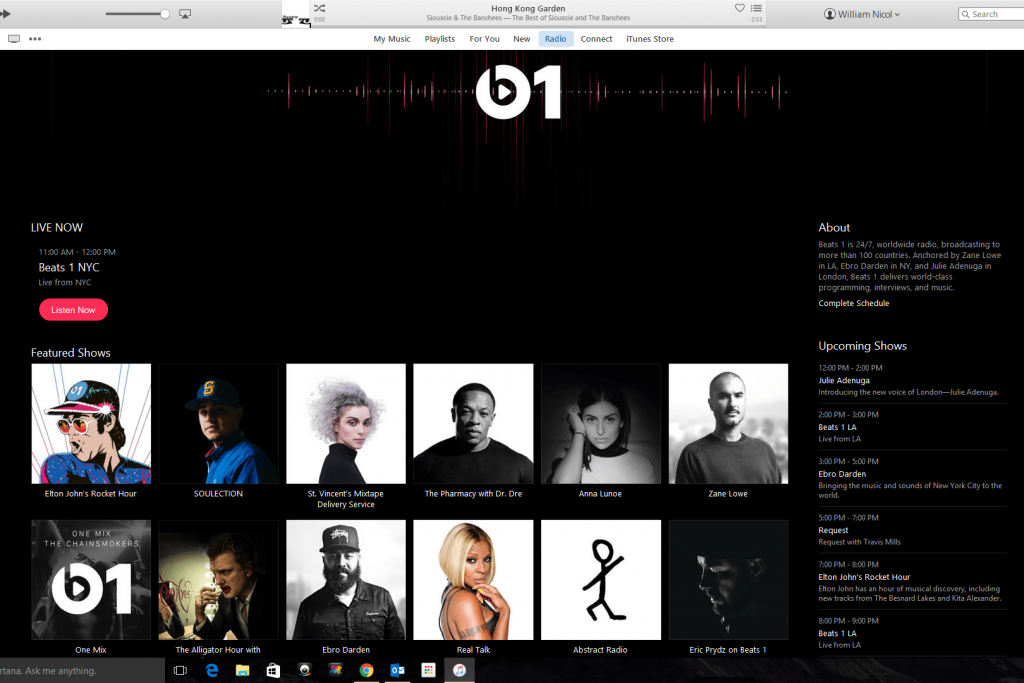Image resolution: width=1024 pixels, height=683 pixels.
Task: Open the SOULECTION show artwork
Action: click(x=219, y=424)
